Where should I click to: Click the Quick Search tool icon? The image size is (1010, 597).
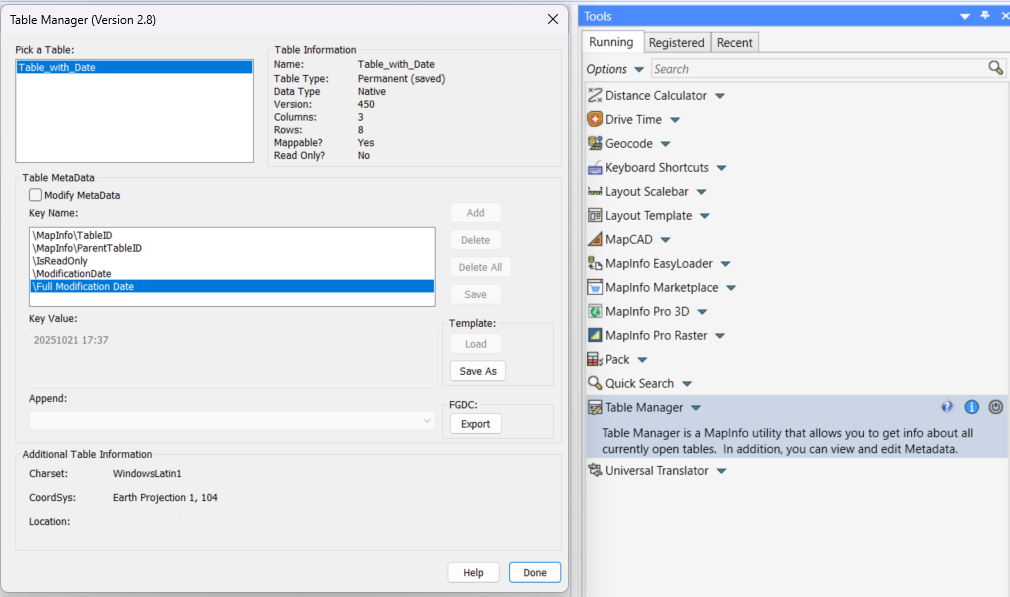pos(595,383)
